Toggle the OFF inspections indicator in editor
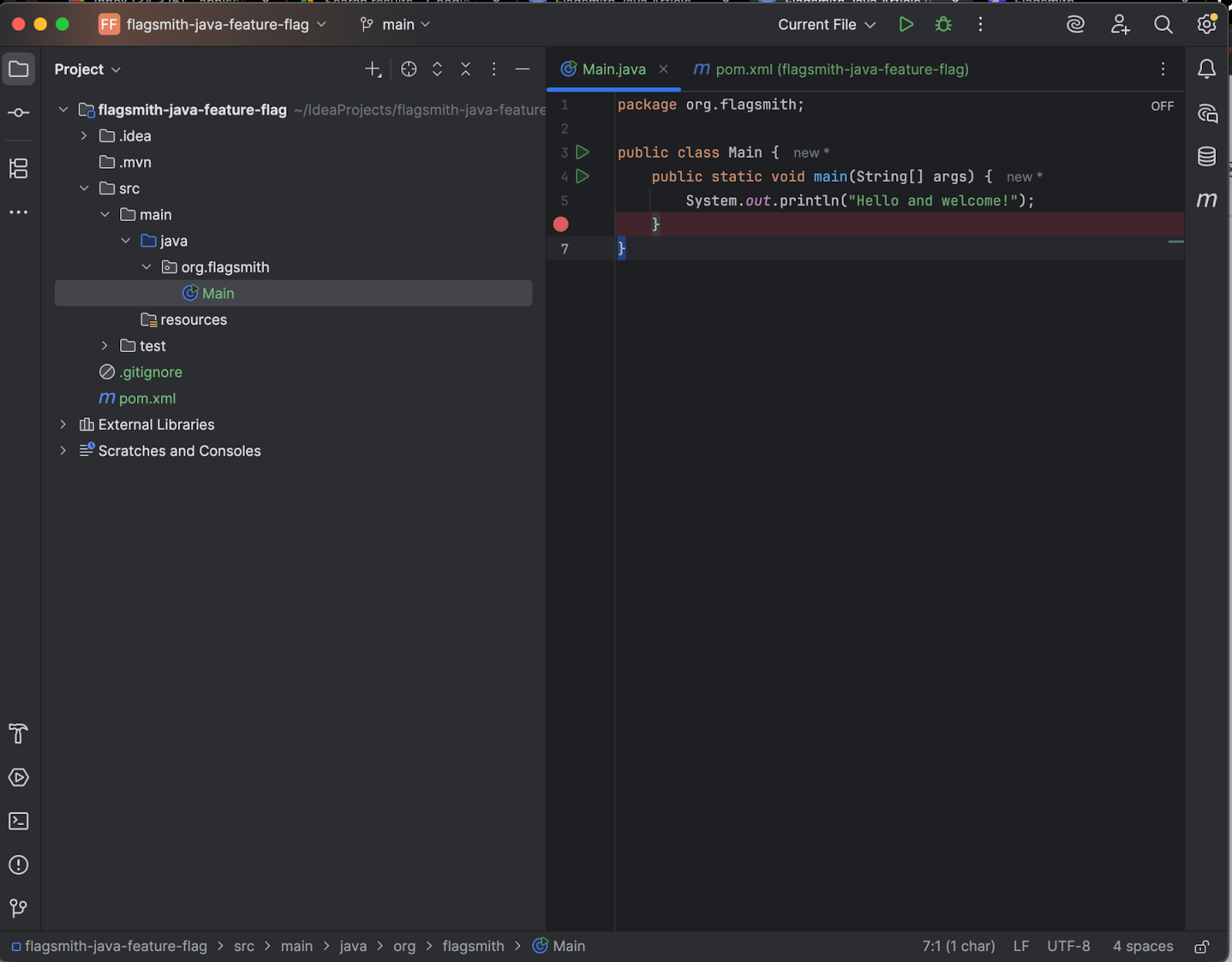The height and width of the screenshot is (962, 1232). [1162, 106]
